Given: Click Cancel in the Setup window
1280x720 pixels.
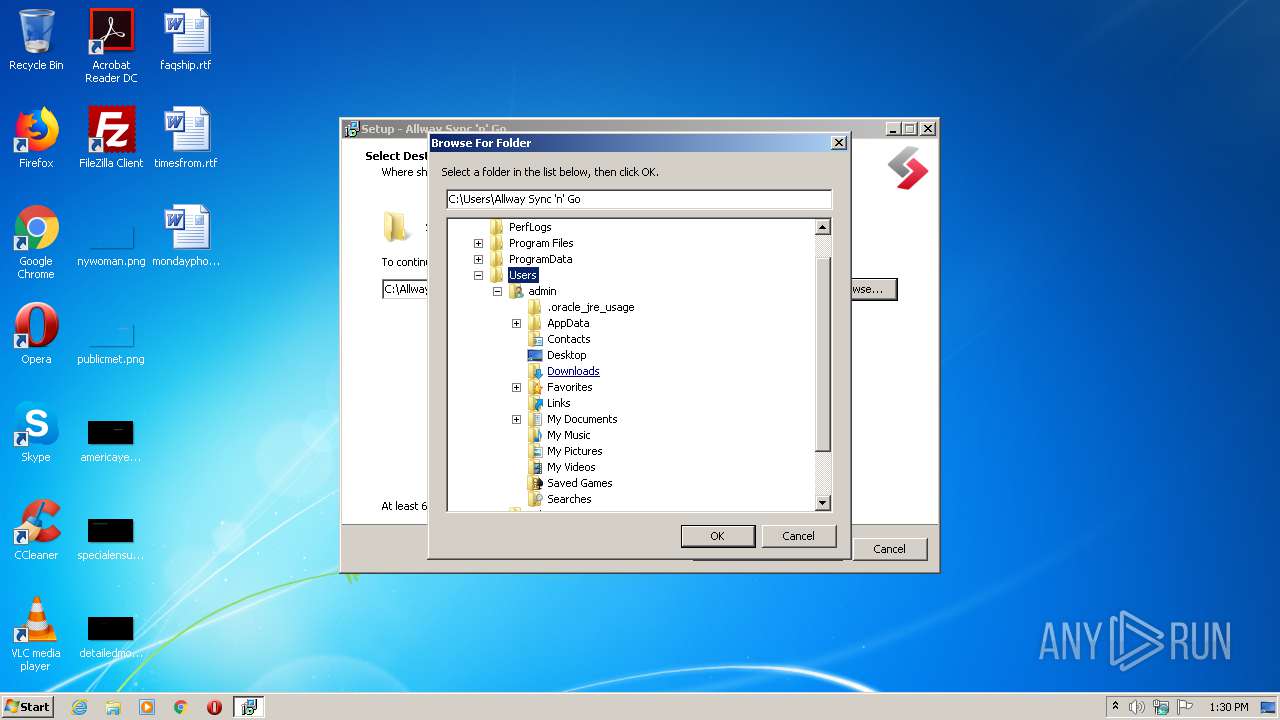Looking at the screenshot, I should coord(889,549).
